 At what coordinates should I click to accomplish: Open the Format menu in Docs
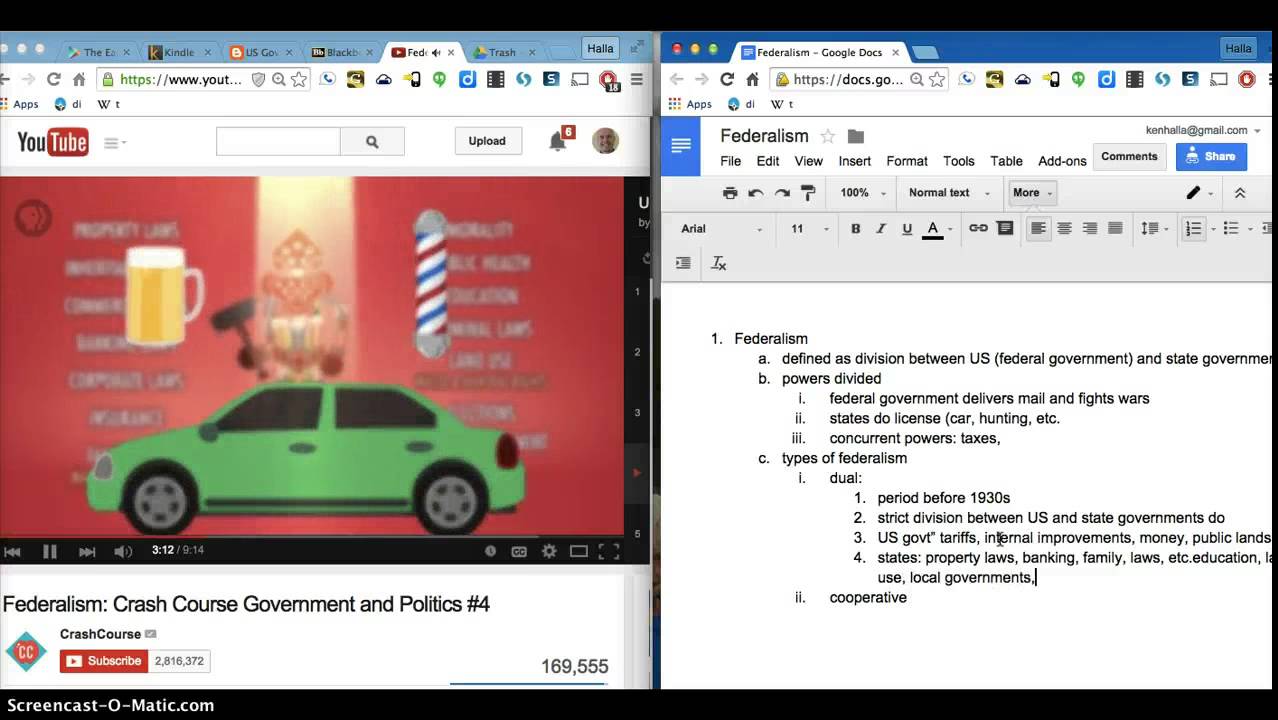coord(907,161)
